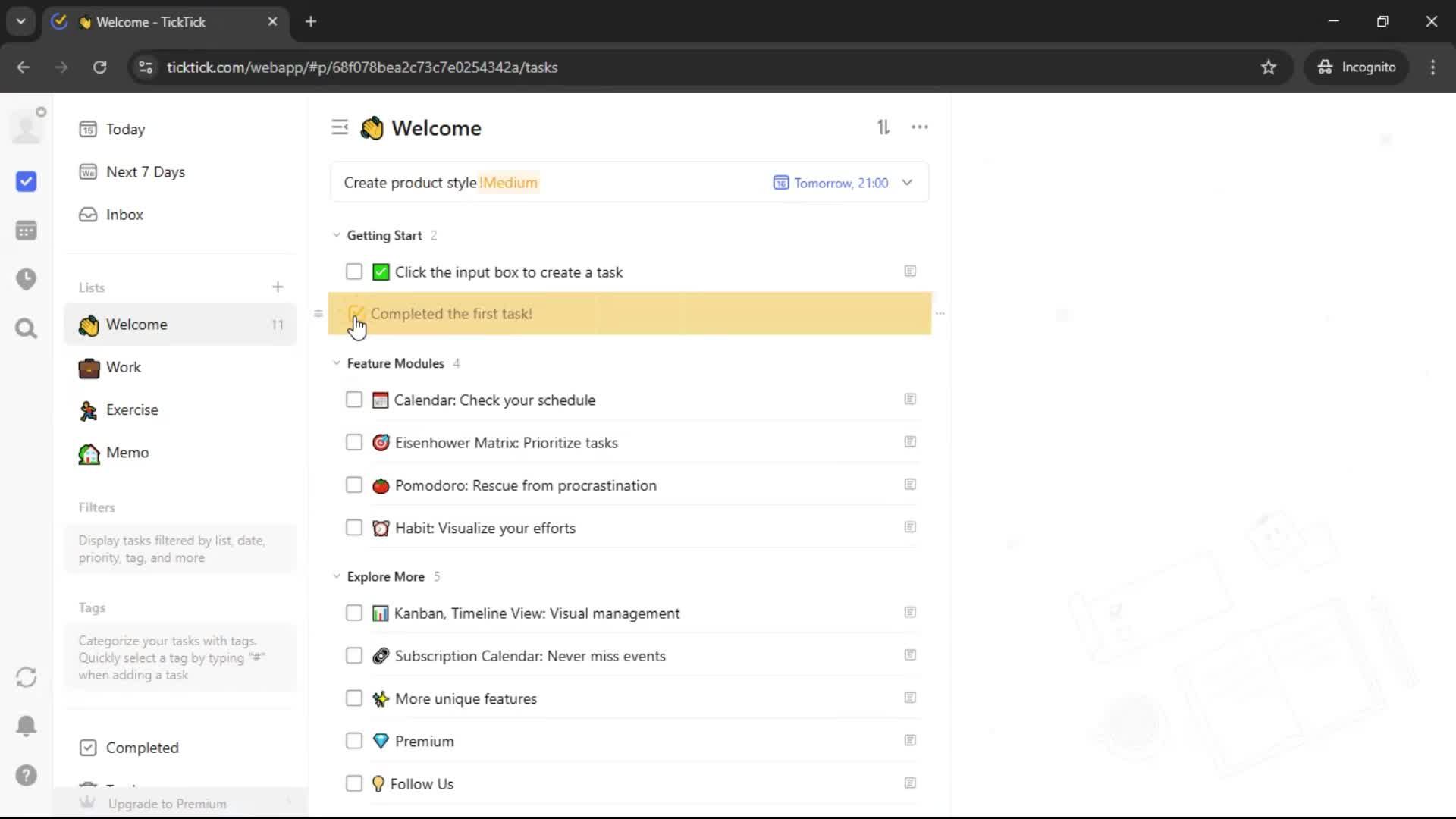Check off Calendar: Check your schedule task
1456x819 pixels.
click(354, 400)
